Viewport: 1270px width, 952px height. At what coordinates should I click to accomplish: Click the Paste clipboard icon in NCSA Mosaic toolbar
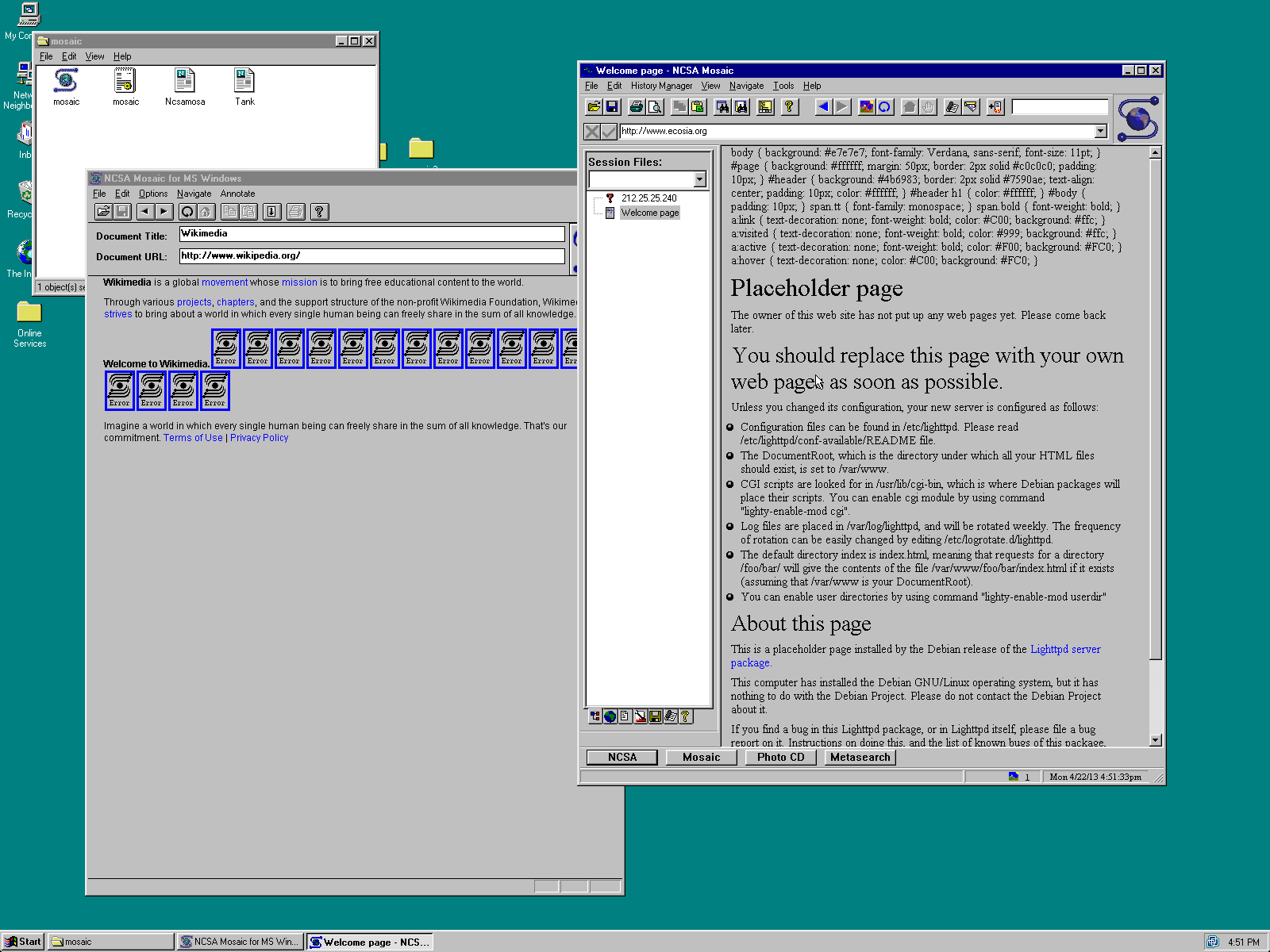(x=698, y=106)
